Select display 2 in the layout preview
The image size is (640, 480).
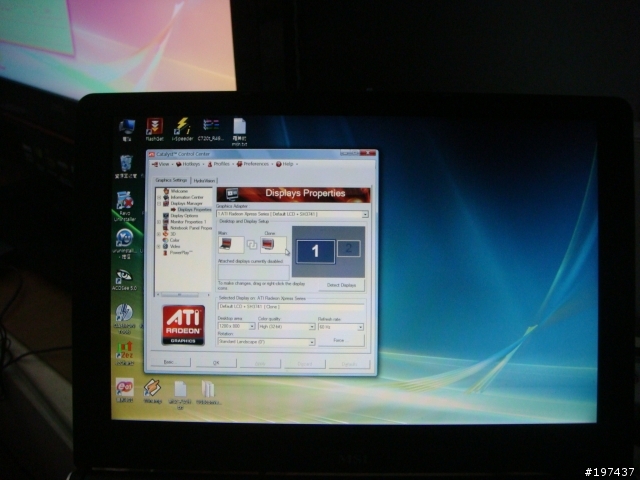[x=349, y=248]
